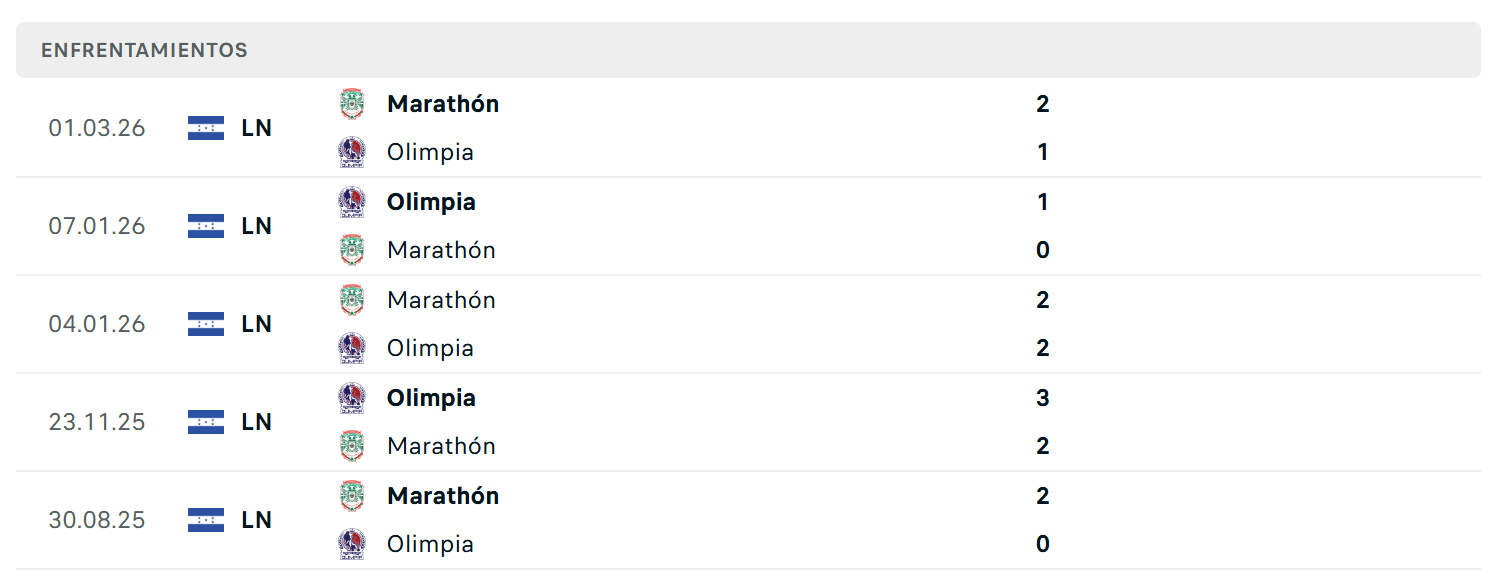Click Olimpia score 3 in 23.11.25 match

[1043, 398]
